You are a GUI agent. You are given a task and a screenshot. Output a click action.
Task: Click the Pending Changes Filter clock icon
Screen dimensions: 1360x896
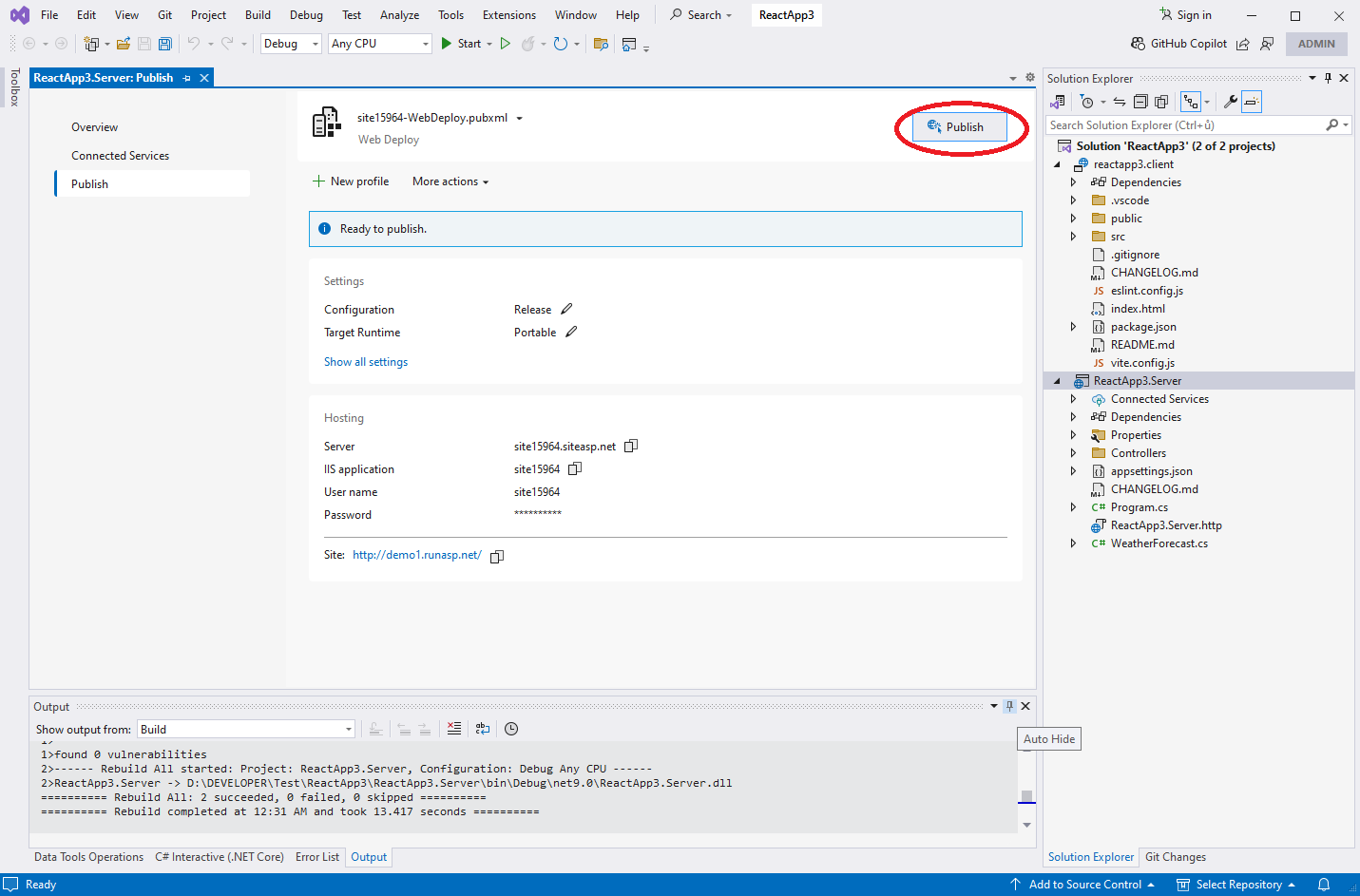click(x=1087, y=102)
